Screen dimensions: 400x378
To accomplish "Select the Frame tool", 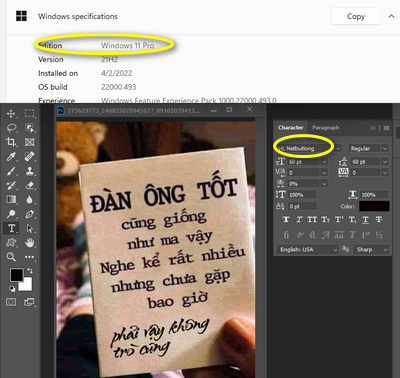I will (x=29, y=142).
